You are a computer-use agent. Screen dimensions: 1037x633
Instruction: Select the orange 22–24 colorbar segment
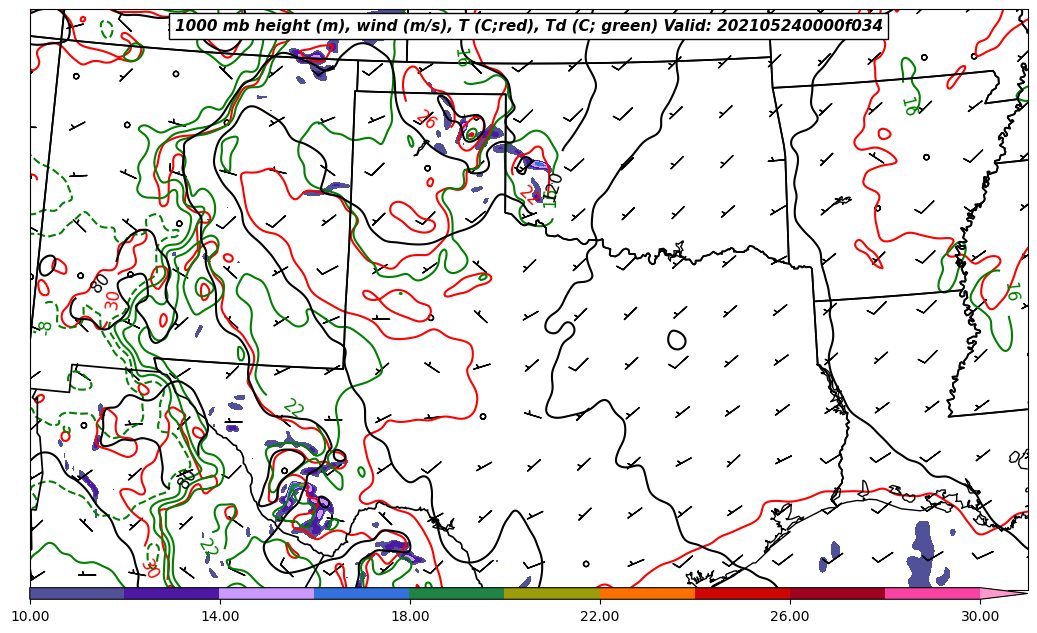click(647, 593)
